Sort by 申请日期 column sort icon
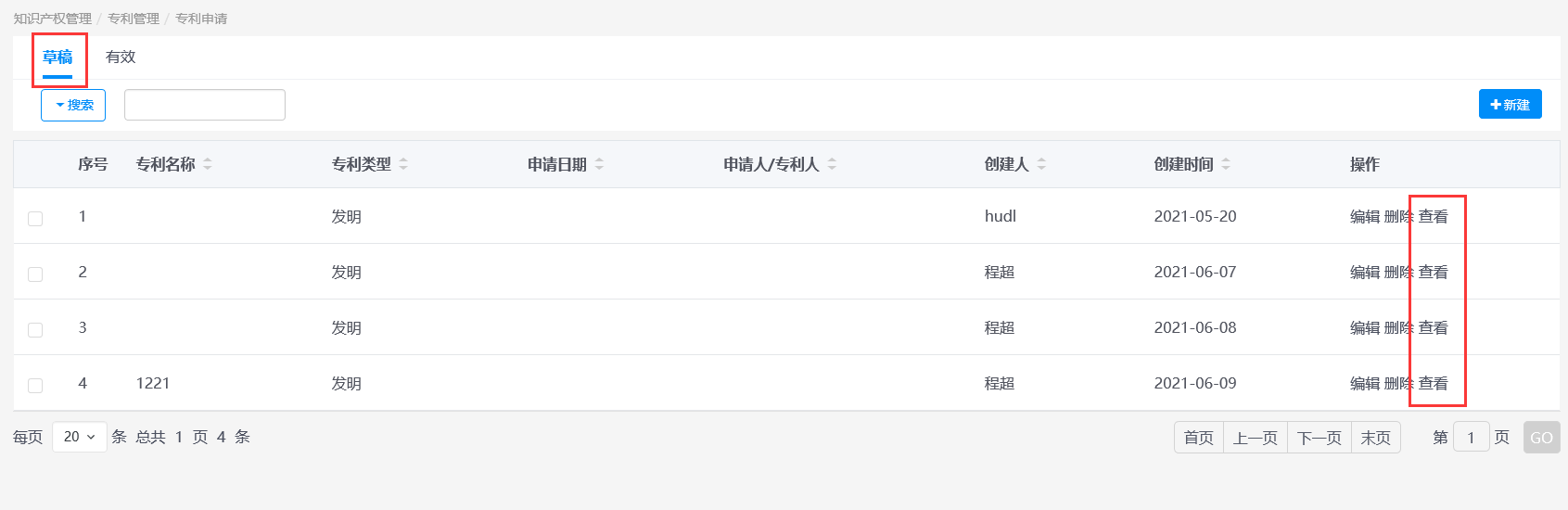The height and width of the screenshot is (510, 1568). point(599,164)
